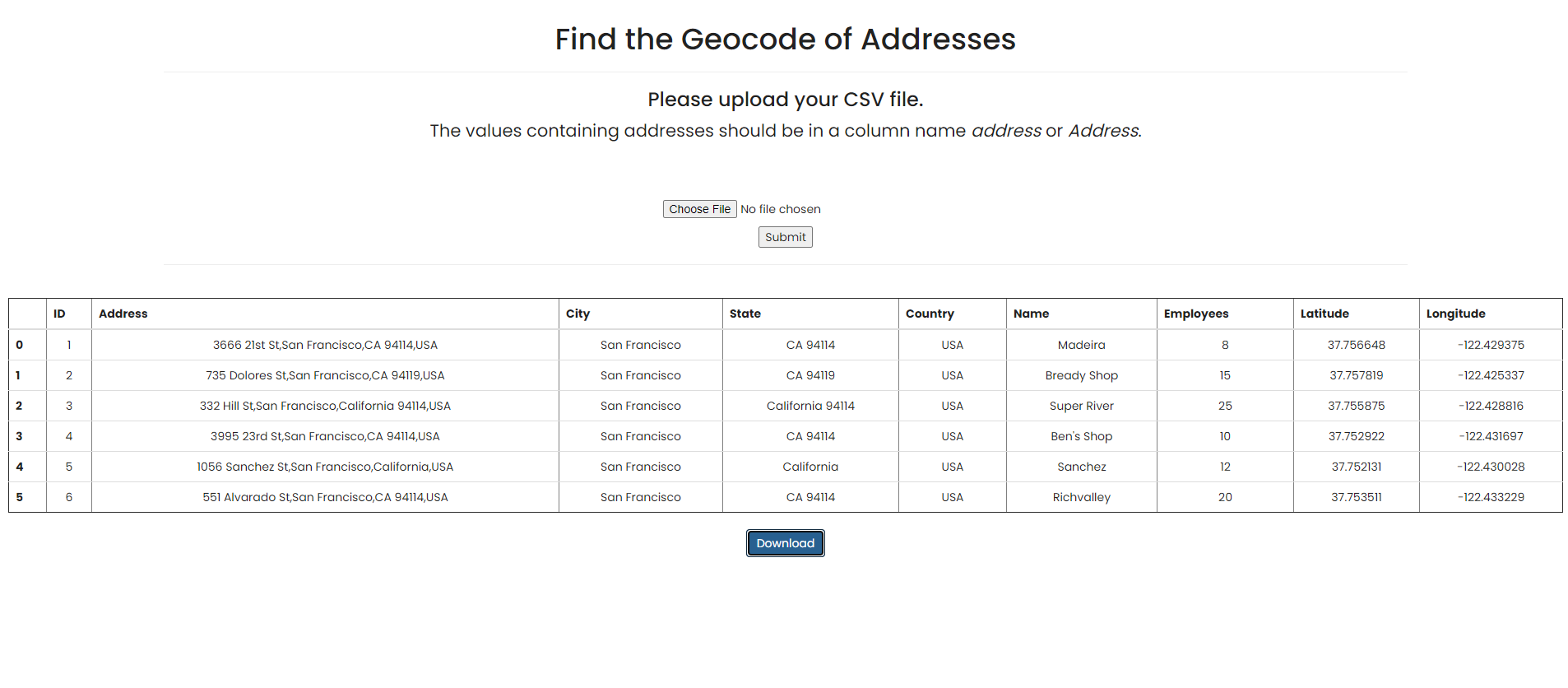Click the page title Find the Geocode
Viewport: 1568px width, 688px height.
coord(784,39)
